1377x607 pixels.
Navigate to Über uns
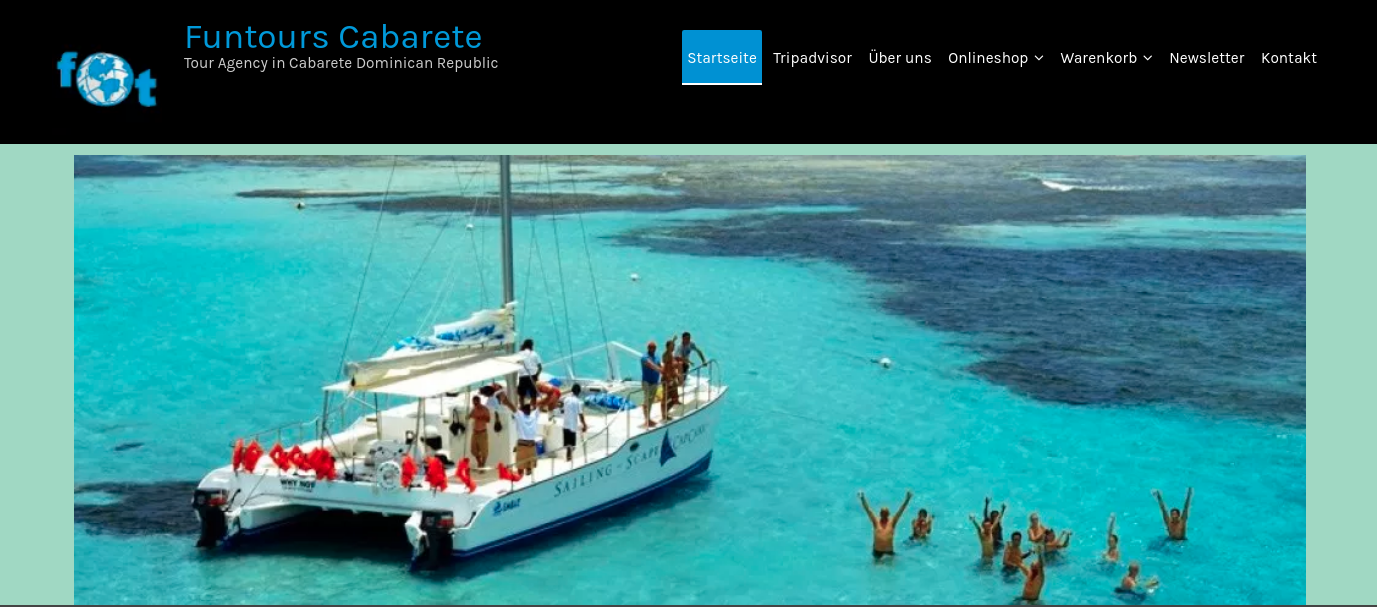click(x=900, y=58)
